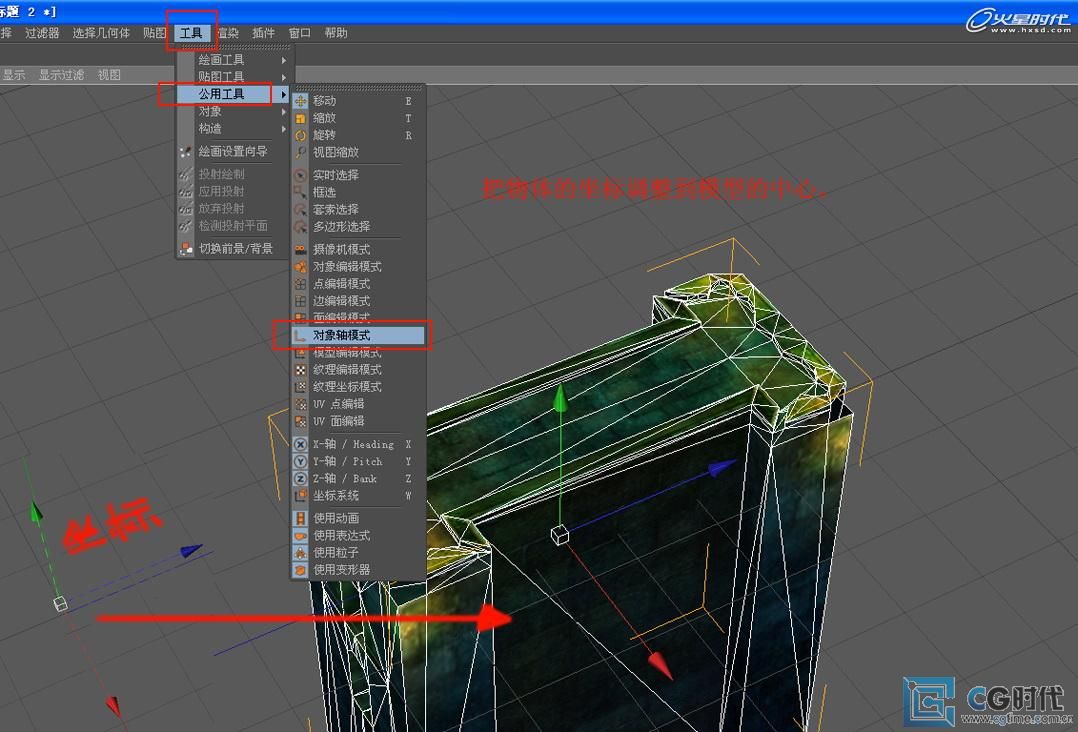Select the 实时选择 live selection icon
Image resolution: width=1078 pixels, height=732 pixels.
[300, 175]
